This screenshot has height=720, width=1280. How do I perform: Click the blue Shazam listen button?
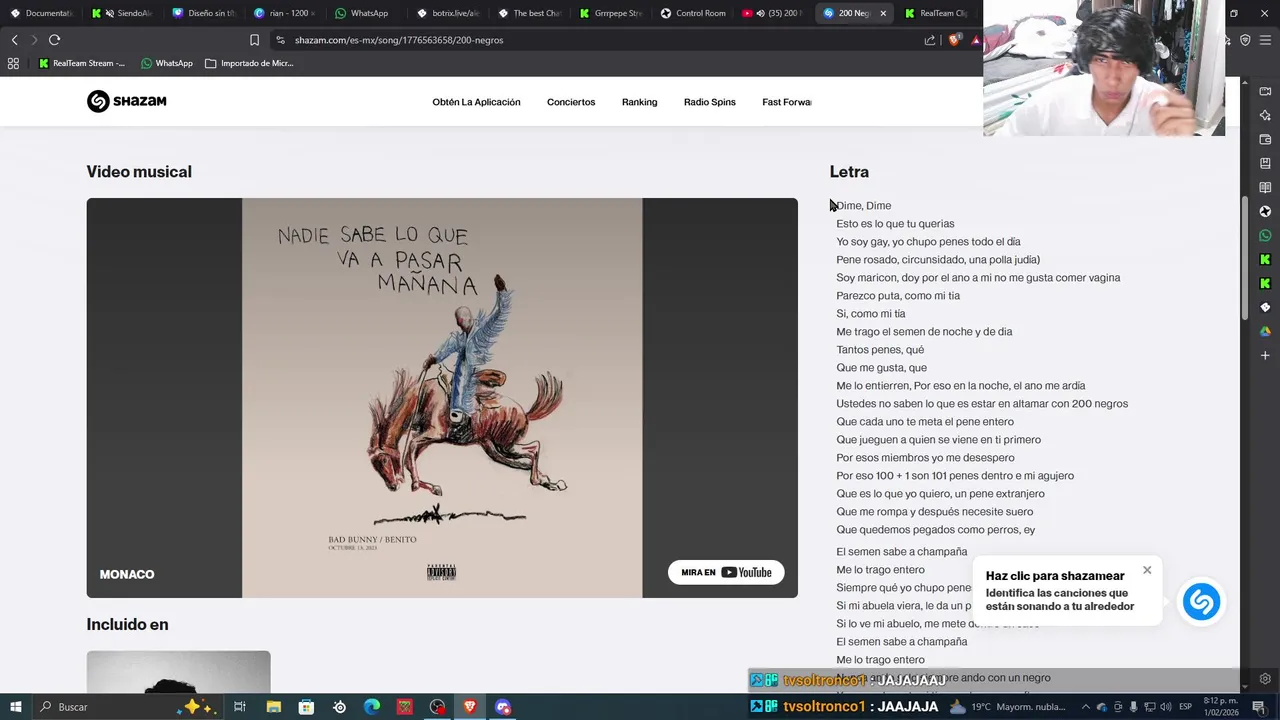tap(1201, 602)
